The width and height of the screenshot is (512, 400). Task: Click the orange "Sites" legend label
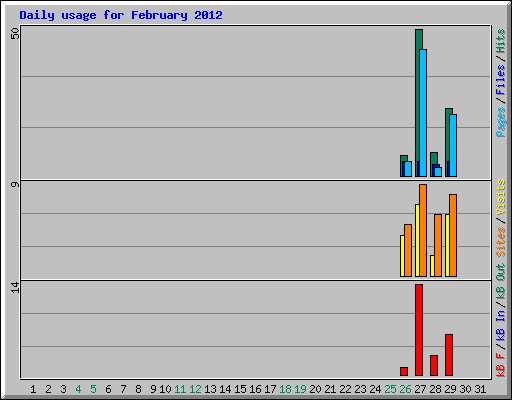(500, 242)
